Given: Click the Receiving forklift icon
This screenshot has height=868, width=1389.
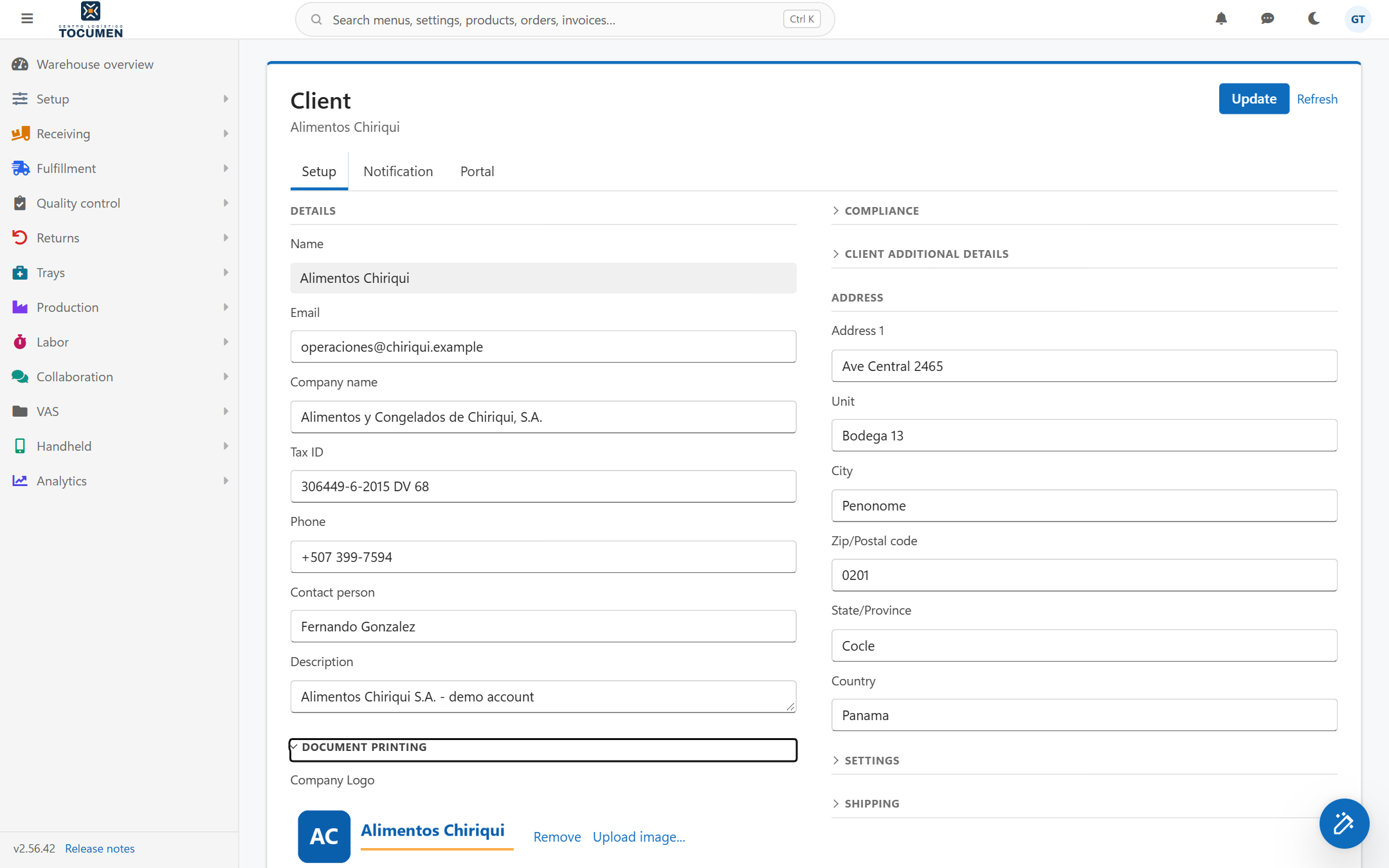Looking at the screenshot, I should [21, 134].
